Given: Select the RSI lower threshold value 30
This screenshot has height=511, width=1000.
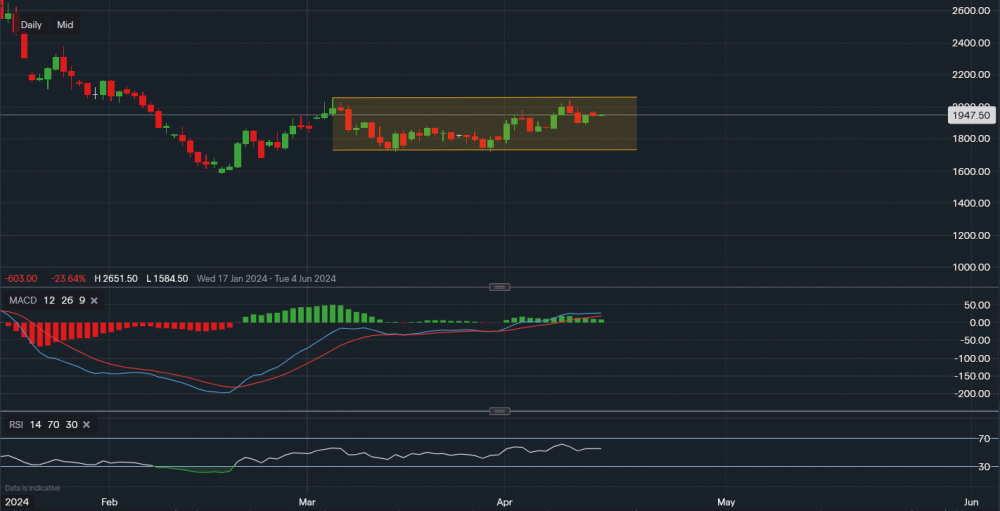Looking at the screenshot, I should point(69,425).
